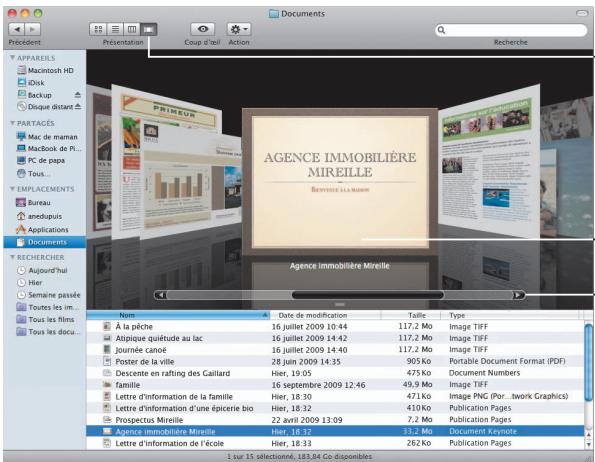Sort by Date de modification column
595x462 pixels.
(x=325, y=315)
